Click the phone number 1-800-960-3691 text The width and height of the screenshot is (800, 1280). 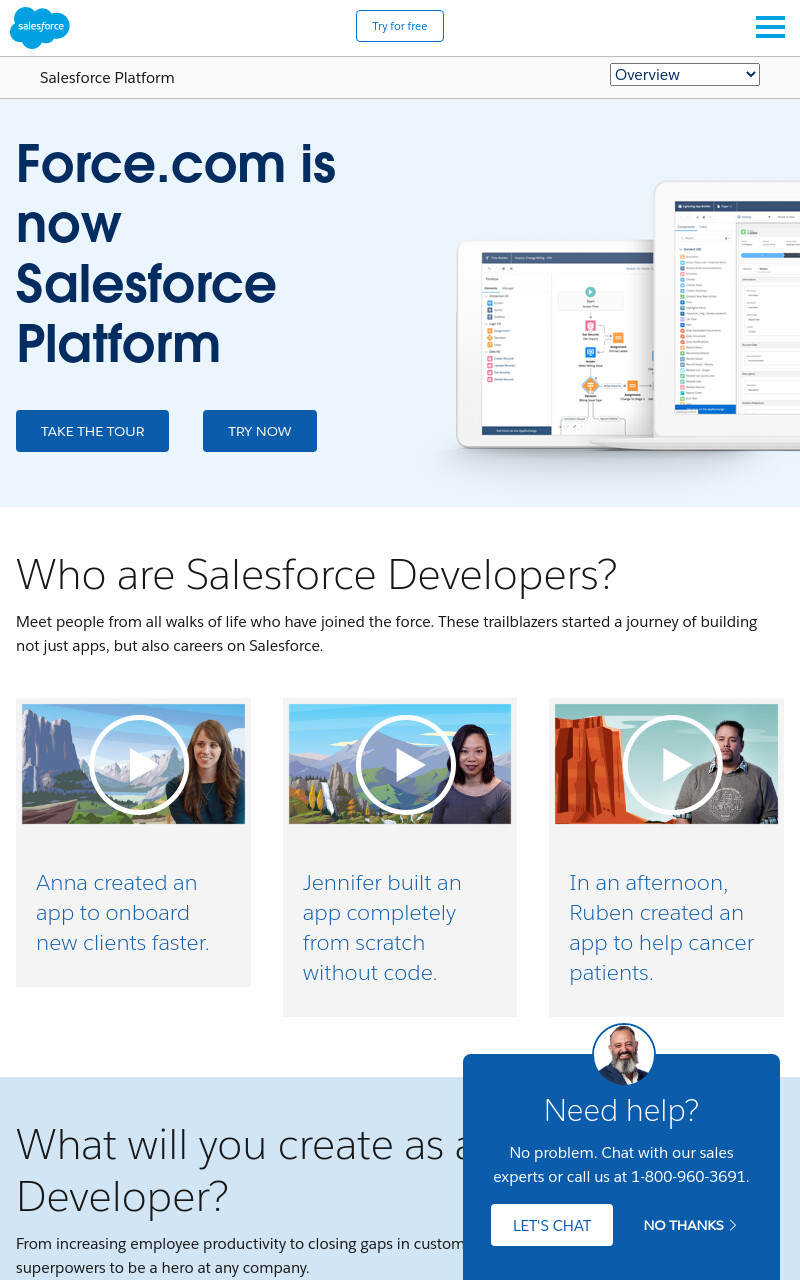(690, 1177)
